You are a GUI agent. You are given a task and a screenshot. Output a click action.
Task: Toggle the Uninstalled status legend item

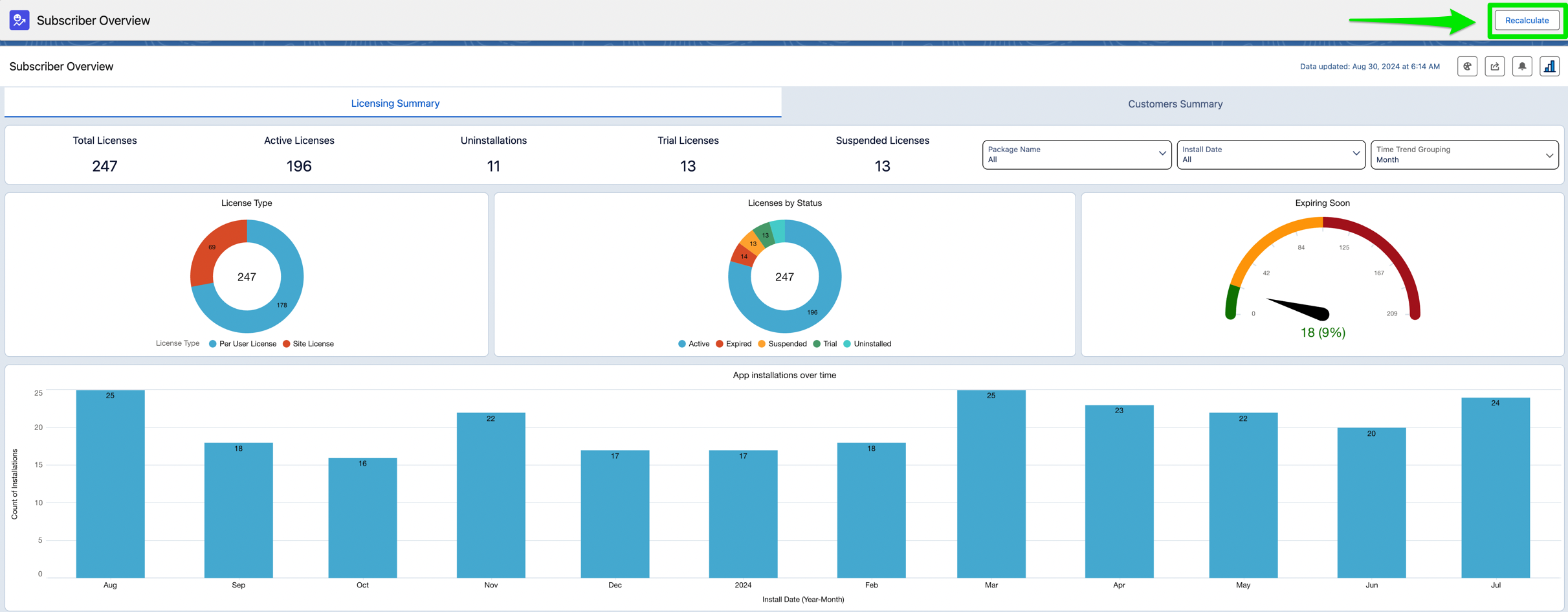coord(867,344)
